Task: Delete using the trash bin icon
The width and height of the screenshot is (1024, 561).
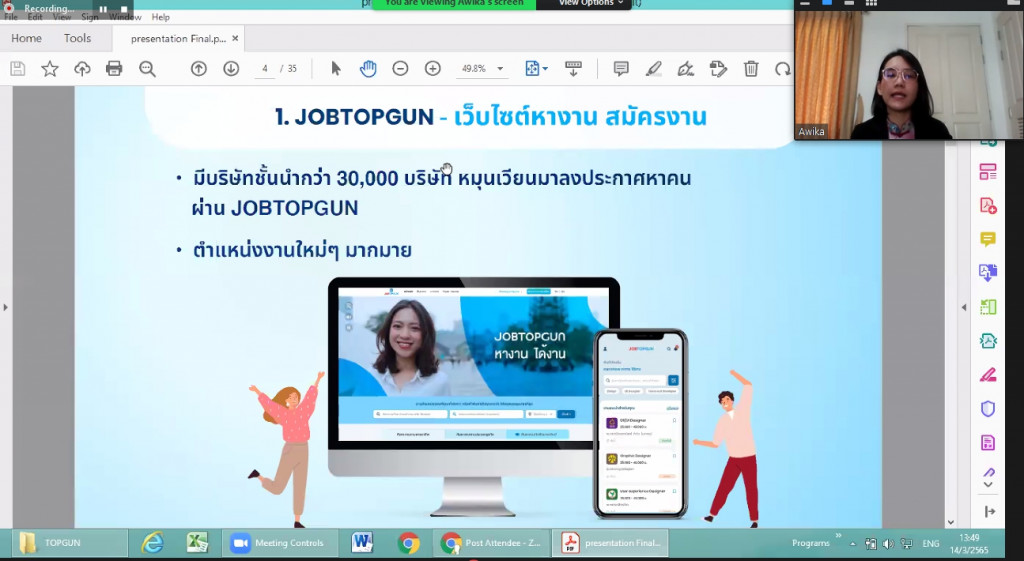Action: pyautogui.click(x=751, y=68)
